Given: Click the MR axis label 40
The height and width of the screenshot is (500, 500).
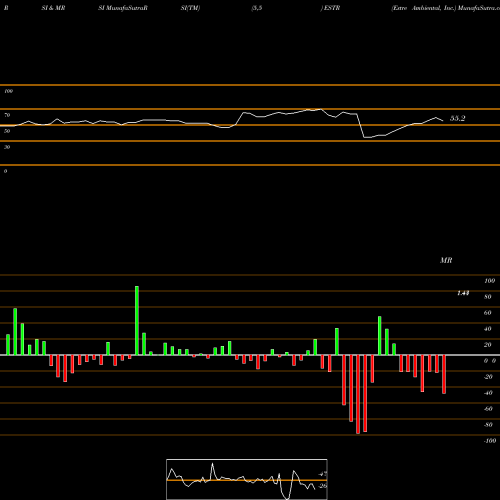Looking at the screenshot, I should (488, 329).
